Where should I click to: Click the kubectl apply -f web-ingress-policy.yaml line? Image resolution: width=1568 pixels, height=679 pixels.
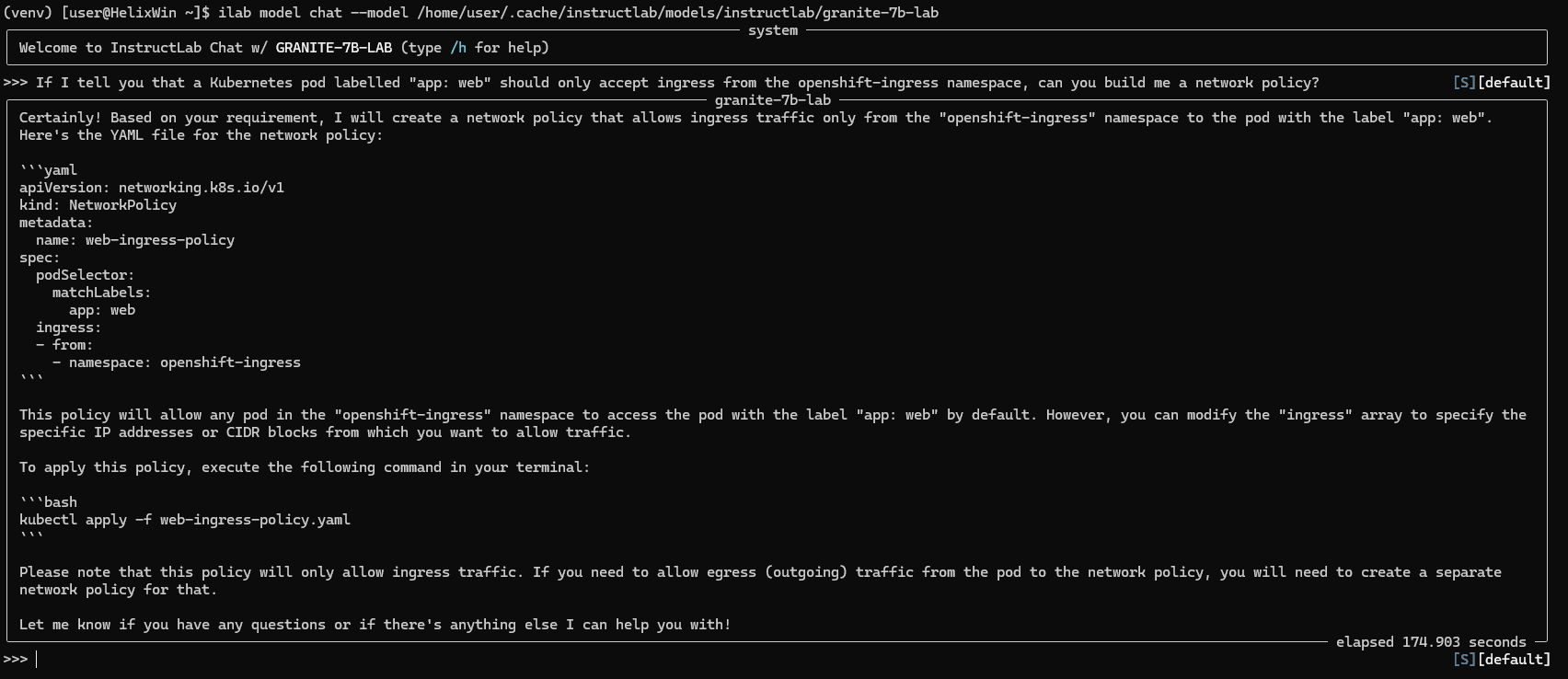185,520
